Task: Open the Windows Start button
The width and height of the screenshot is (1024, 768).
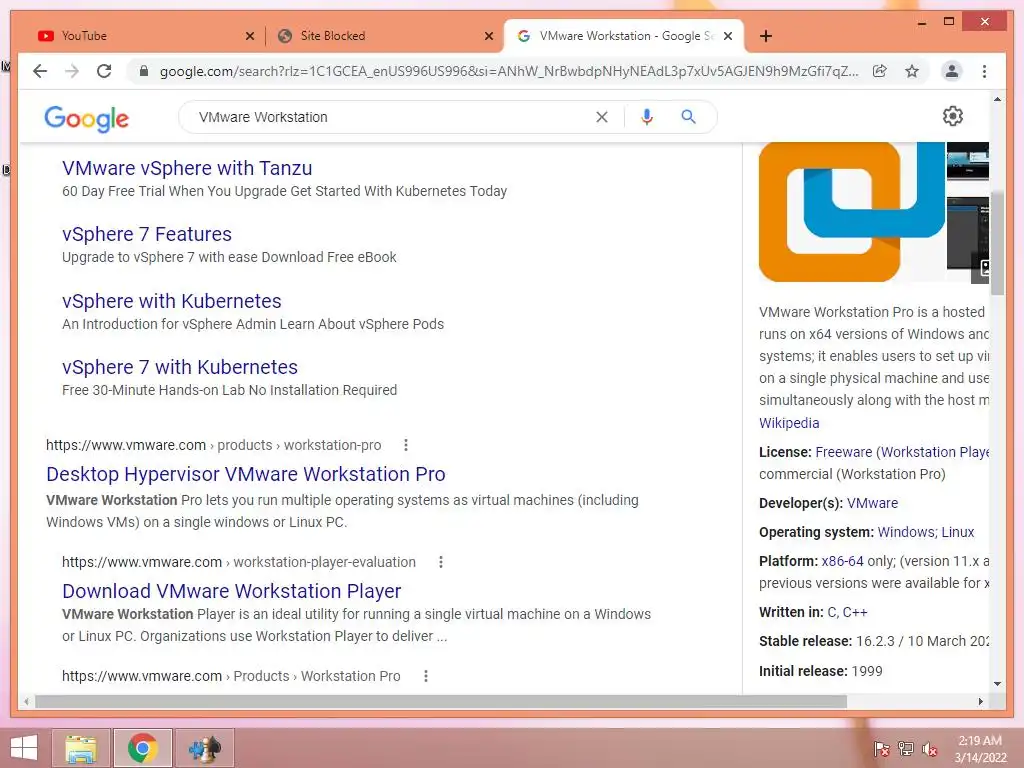Action: tap(24, 748)
